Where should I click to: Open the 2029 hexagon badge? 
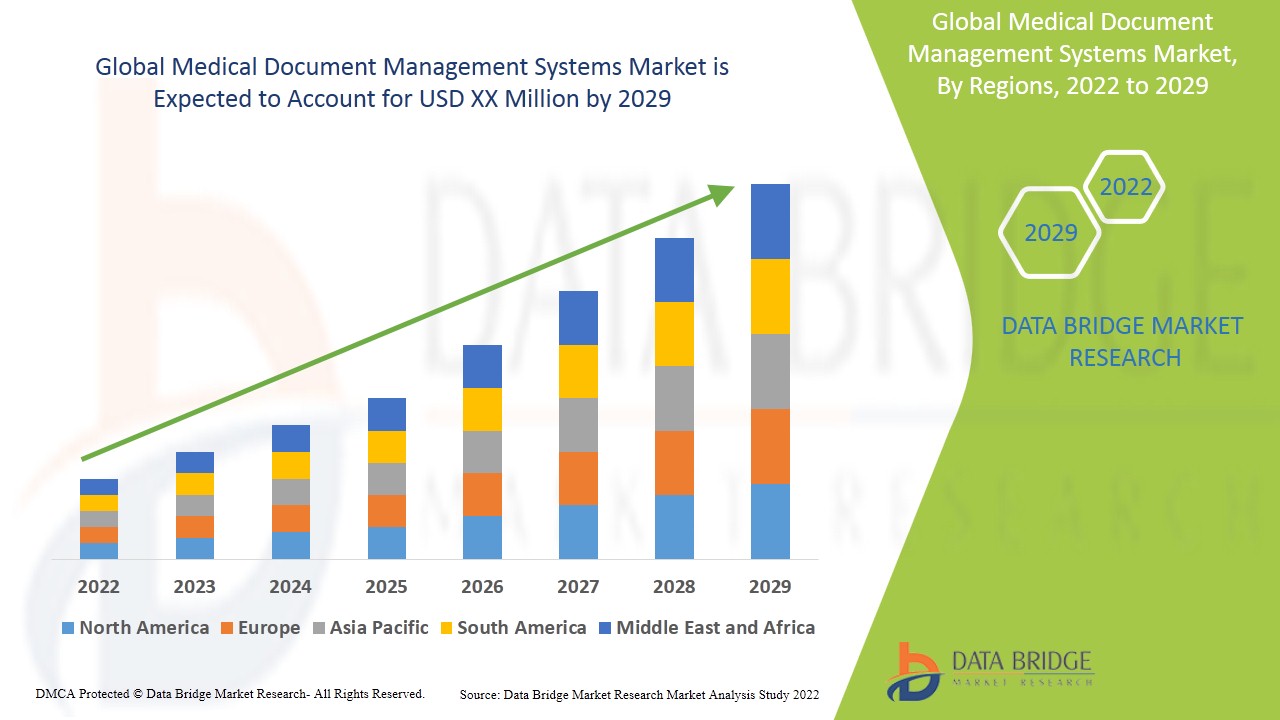[x=1049, y=232]
